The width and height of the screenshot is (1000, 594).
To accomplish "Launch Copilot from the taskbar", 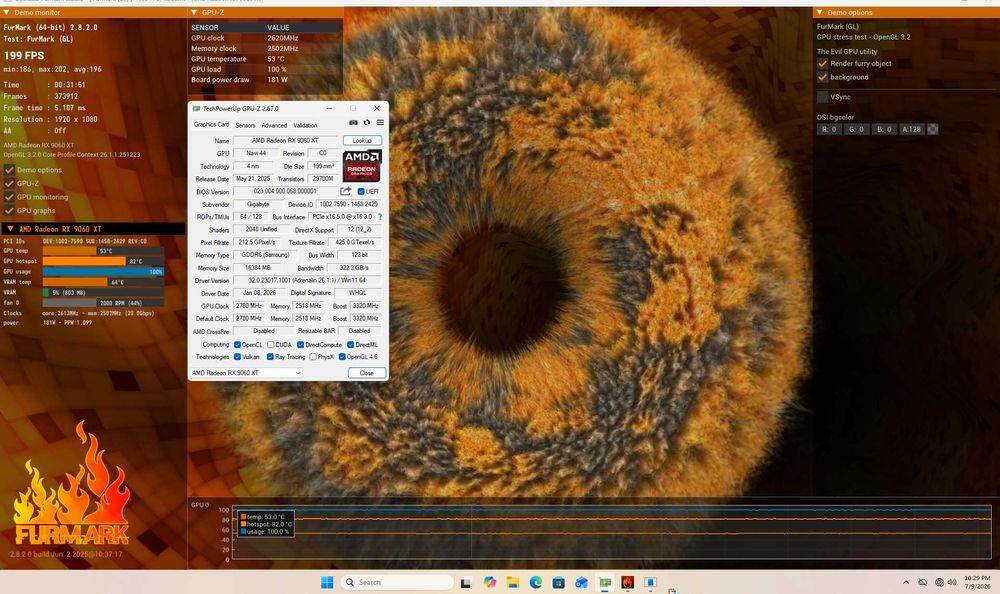I will coord(490,582).
